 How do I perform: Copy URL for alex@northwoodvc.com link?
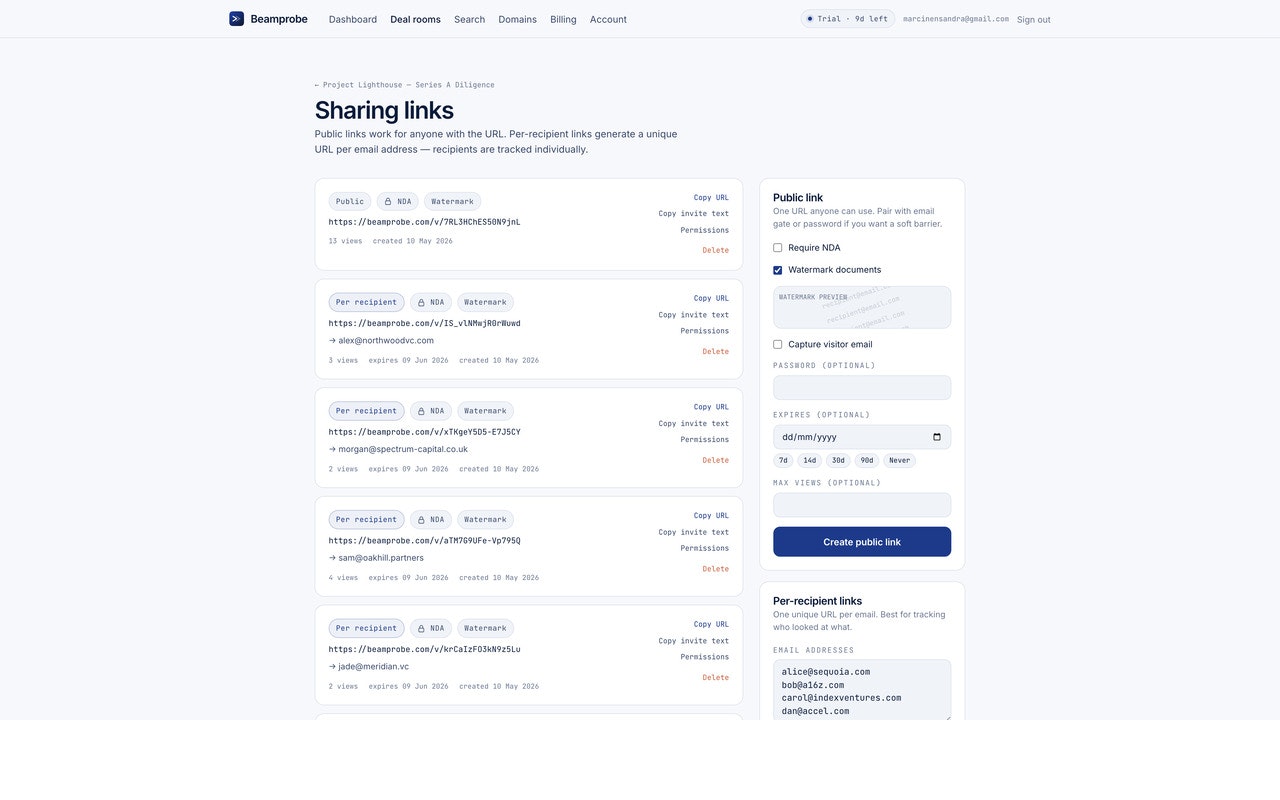point(711,298)
